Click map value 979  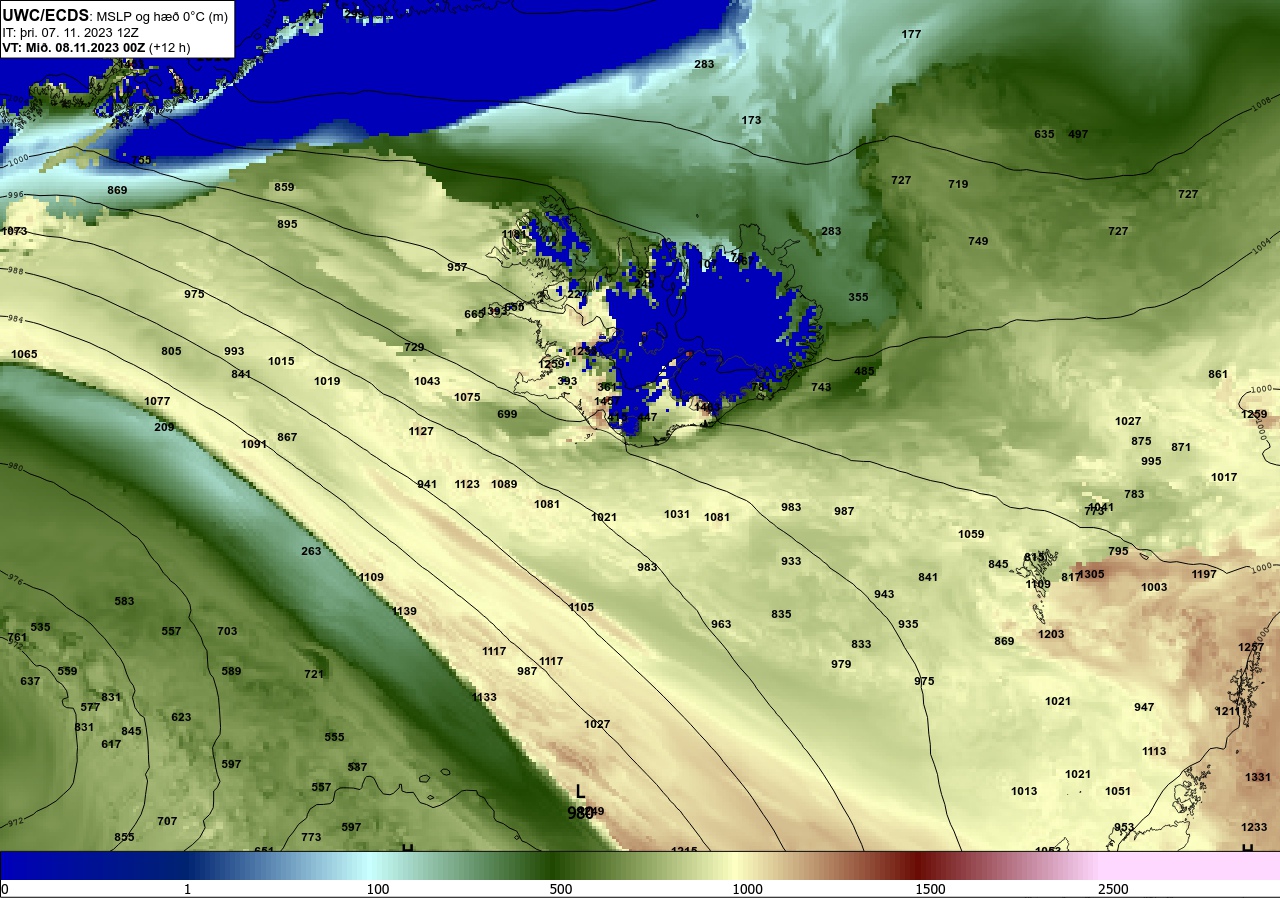pyautogui.click(x=841, y=664)
